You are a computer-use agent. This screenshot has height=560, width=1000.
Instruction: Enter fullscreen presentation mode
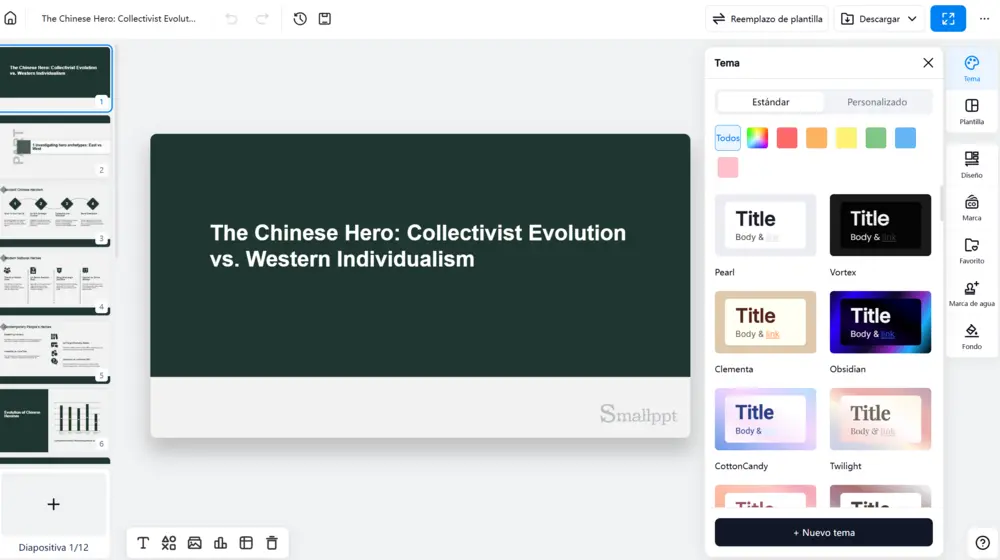(x=948, y=18)
